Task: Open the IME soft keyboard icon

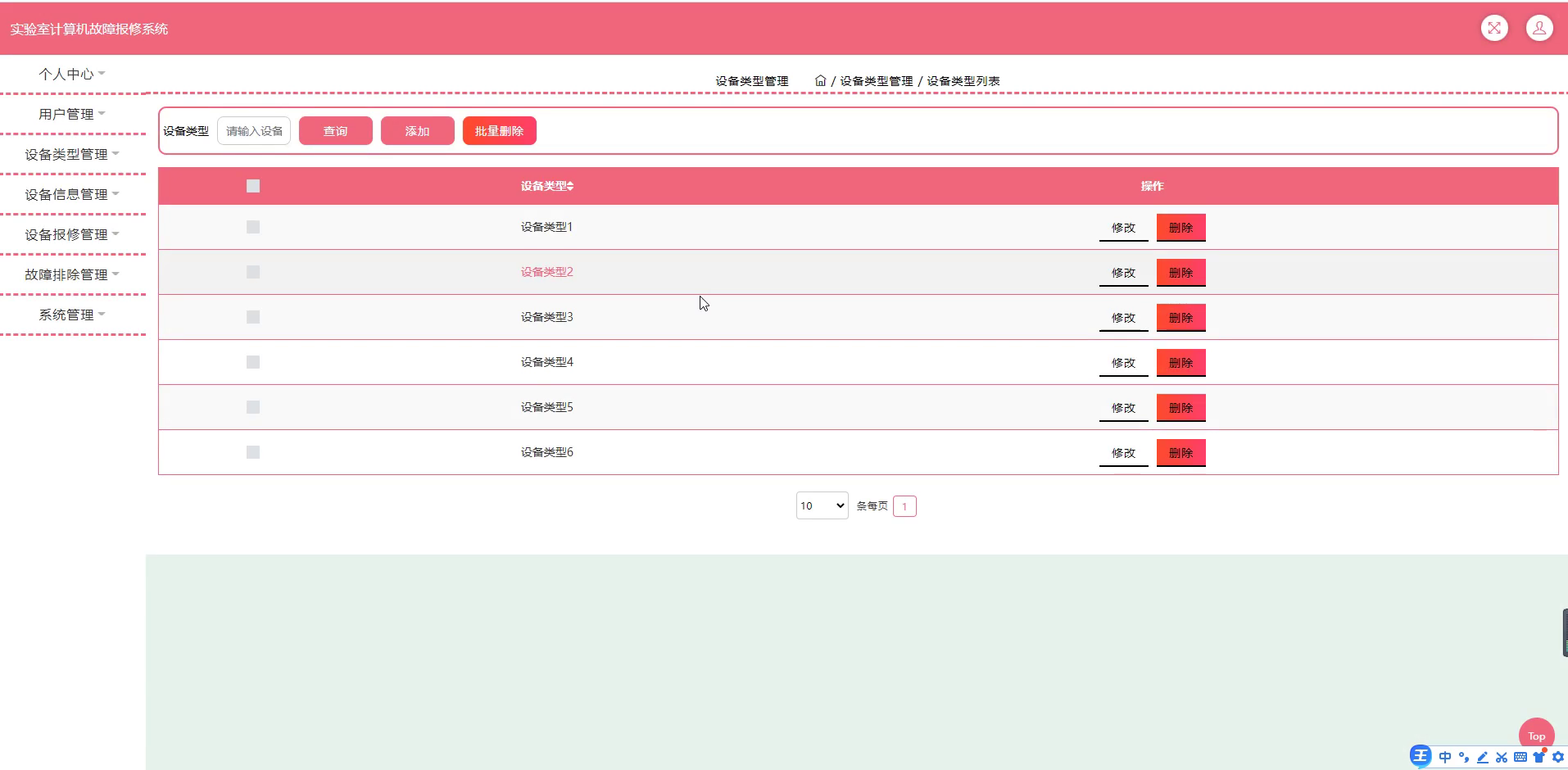Action: coord(1520,757)
